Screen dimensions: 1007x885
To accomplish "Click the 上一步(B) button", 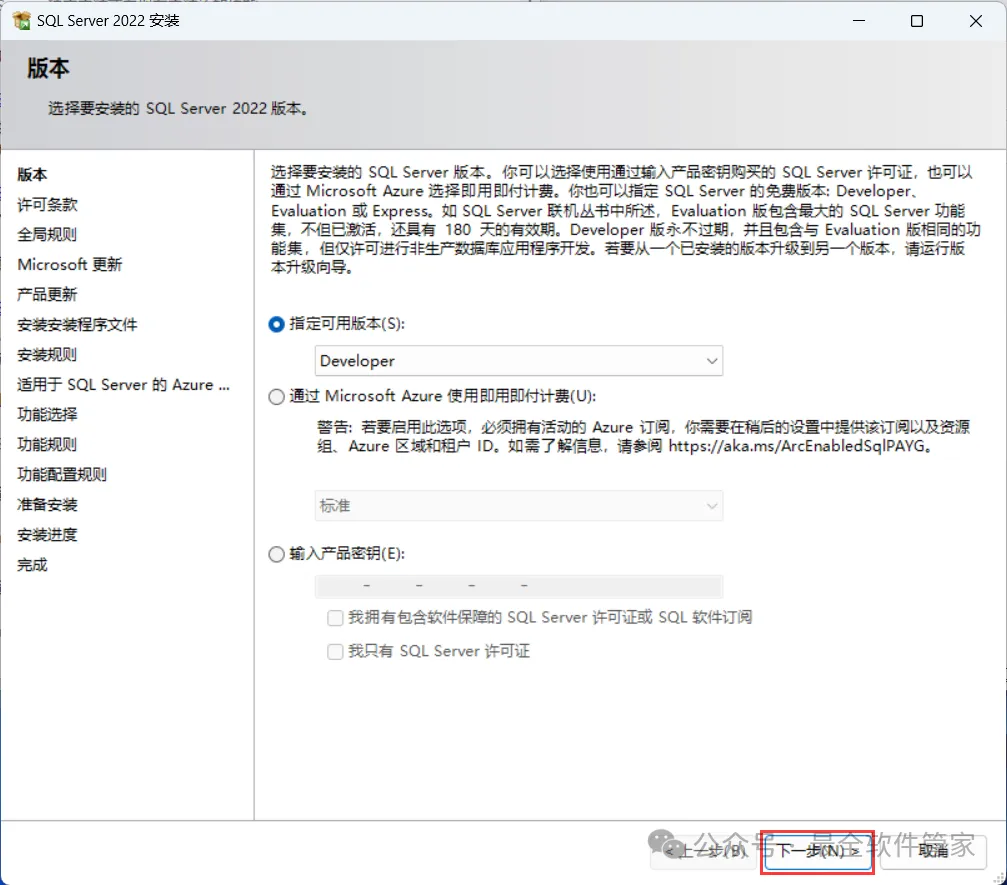I will coord(704,852).
